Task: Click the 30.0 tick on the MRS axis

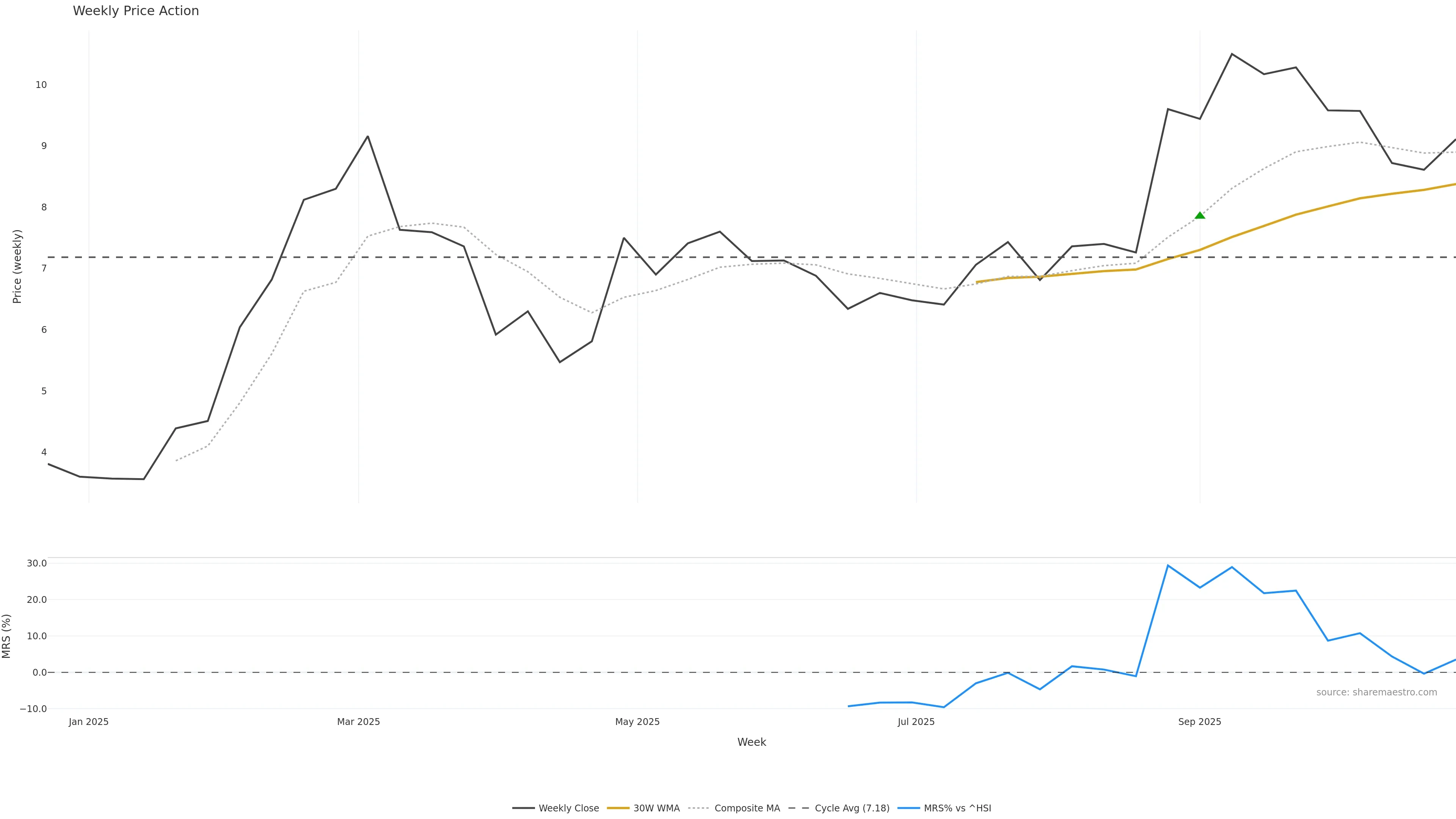Action: [37, 563]
